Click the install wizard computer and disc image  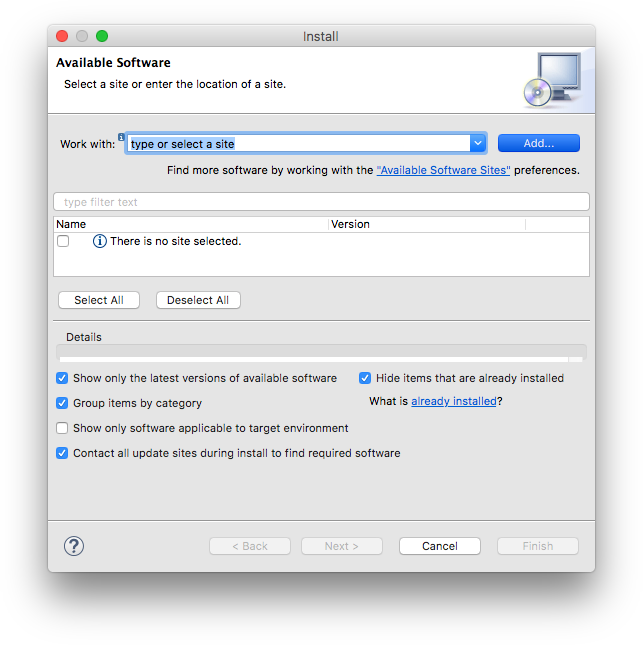pos(553,80)
